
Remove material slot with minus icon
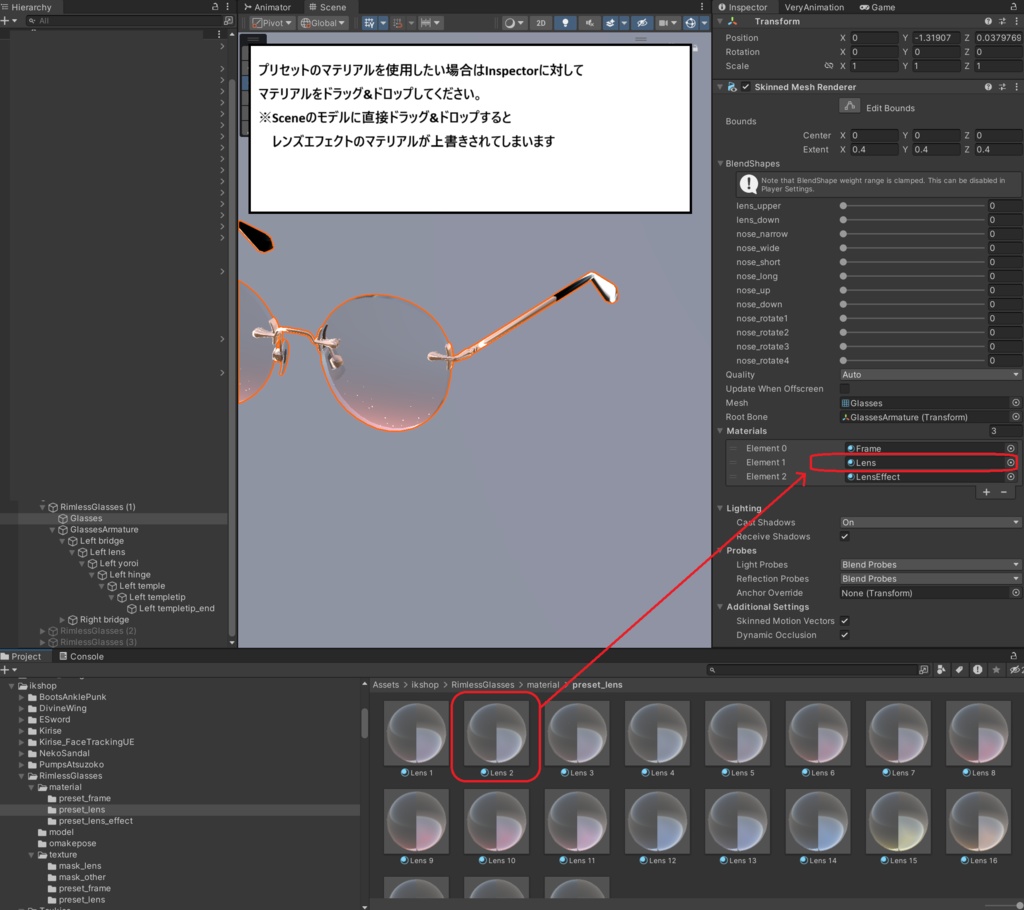(x=1004, y=492)
